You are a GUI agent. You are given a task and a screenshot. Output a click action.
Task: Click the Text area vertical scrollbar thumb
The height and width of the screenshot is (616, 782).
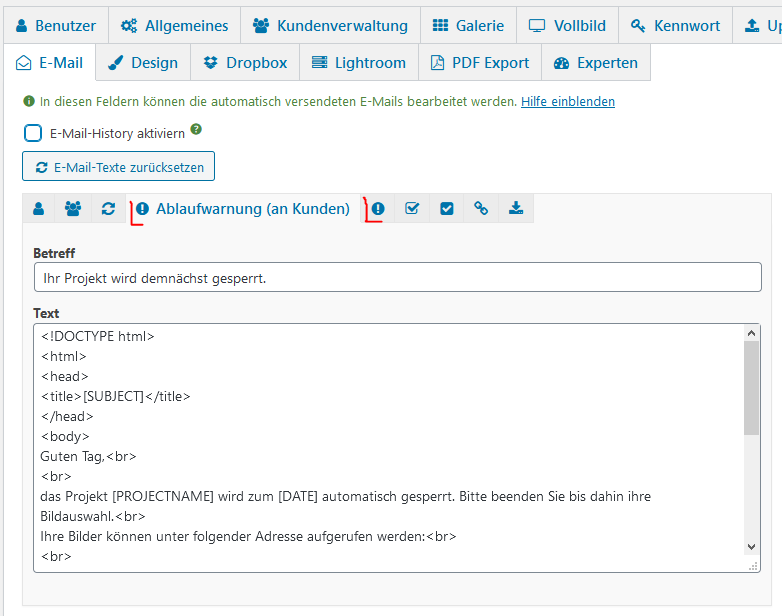751,388
